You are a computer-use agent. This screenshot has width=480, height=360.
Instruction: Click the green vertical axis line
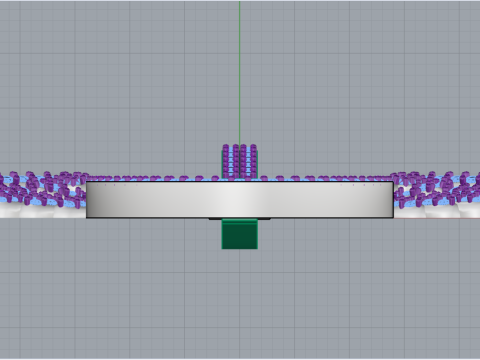[239, 73]
